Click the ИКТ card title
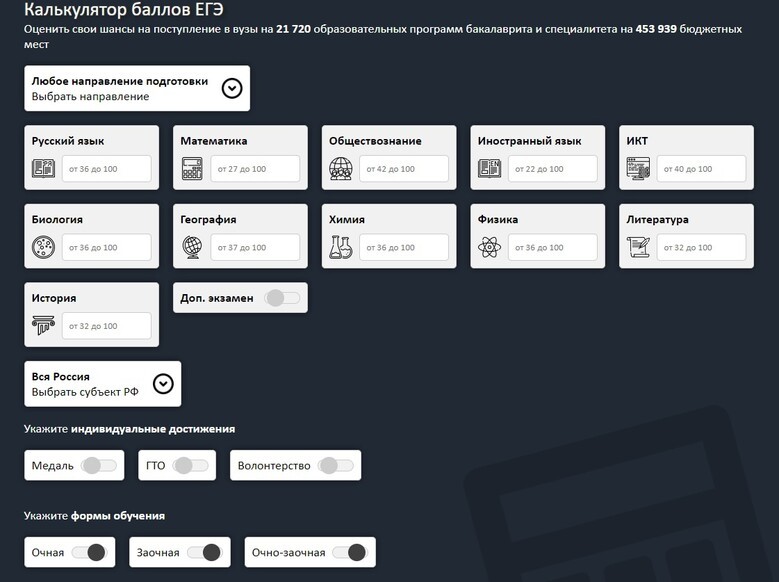Image resolution: width=779 pixels, height=582 pixels. pyautogui.click(x=637, y=141)
